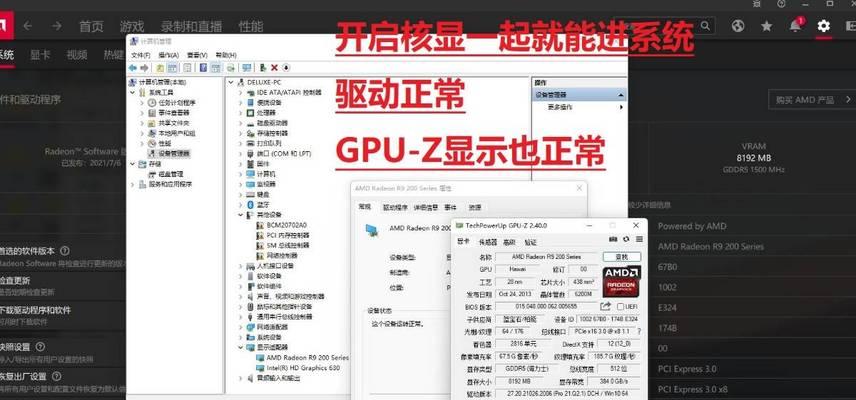Viewport: 856px width, 400px height.
Task: Expand 端口 (COM 和 LPT) category
Action: pyautogui.click(x=241, y=154)
